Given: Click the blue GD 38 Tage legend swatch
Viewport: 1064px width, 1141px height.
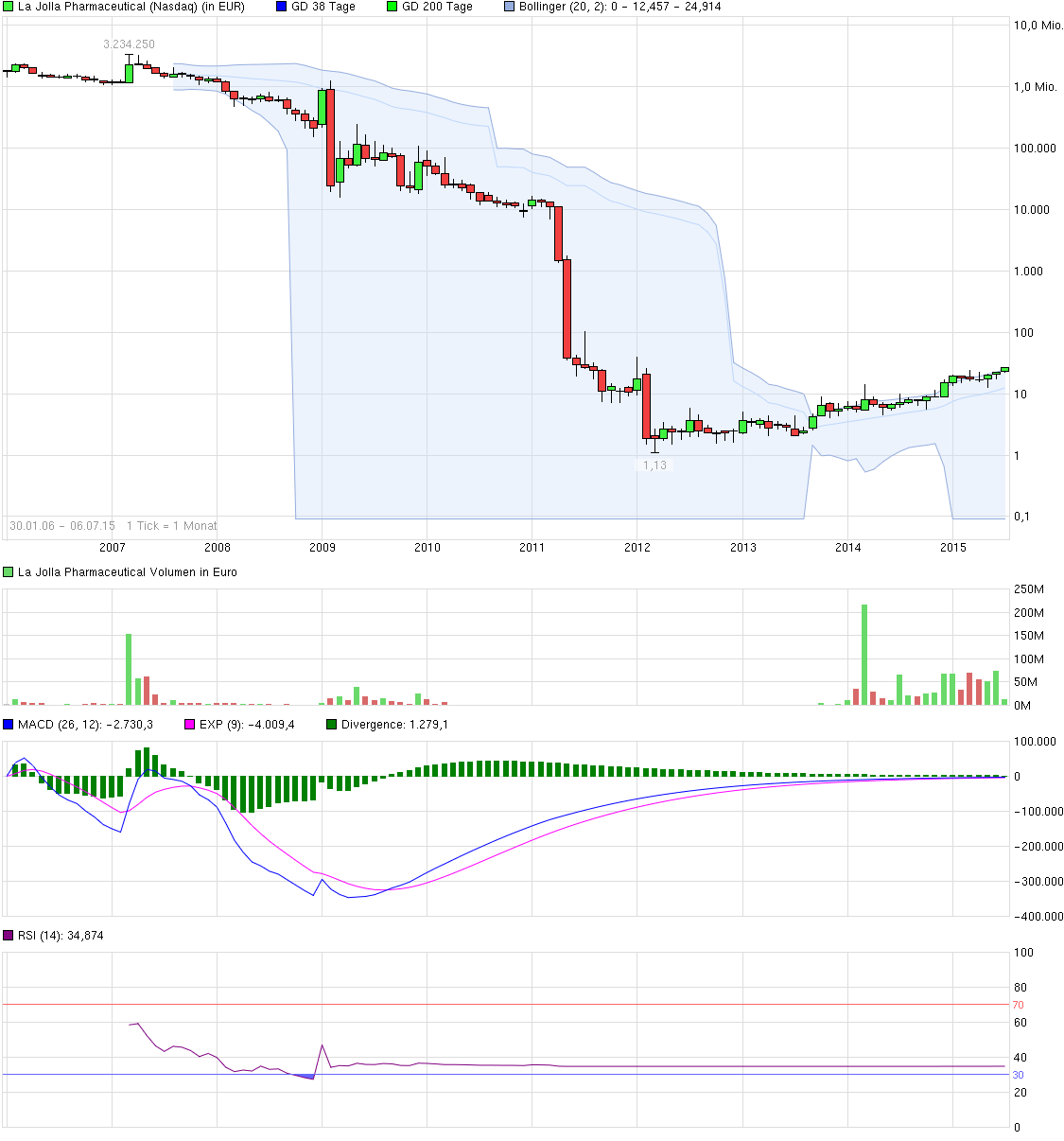Looking at the screenshot, I should click(282, 7).
